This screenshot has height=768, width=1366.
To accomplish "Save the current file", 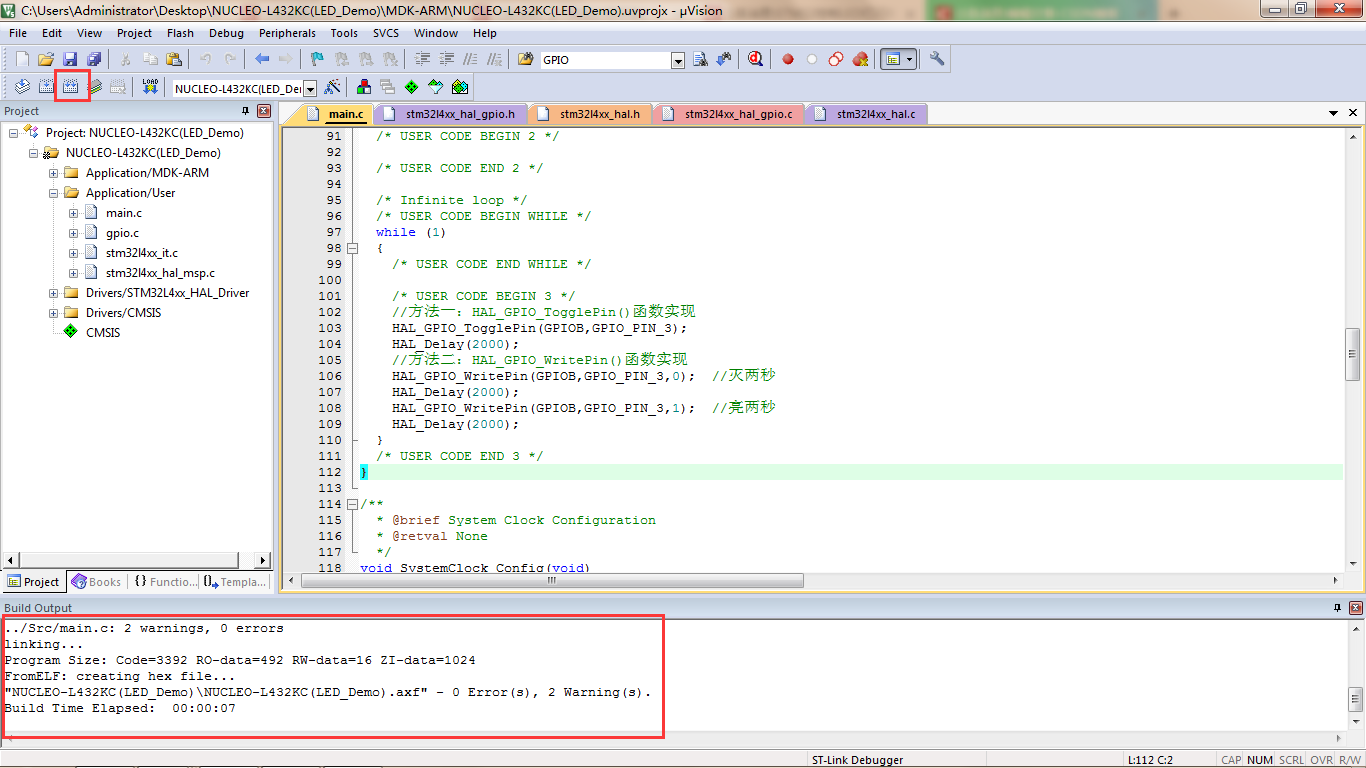I will tap(70, 60).
